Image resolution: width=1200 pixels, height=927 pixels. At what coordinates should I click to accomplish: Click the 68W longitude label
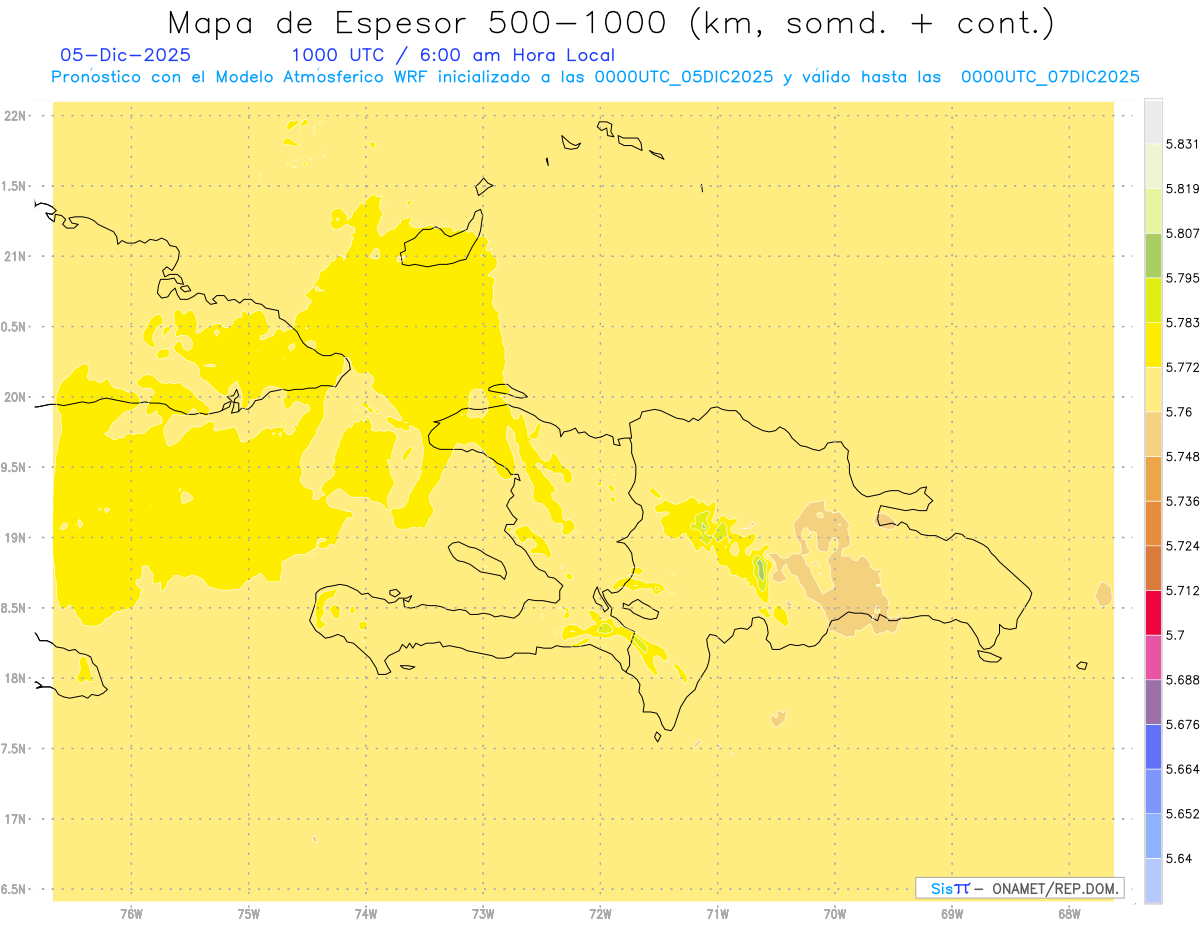tap(1069, 914)
